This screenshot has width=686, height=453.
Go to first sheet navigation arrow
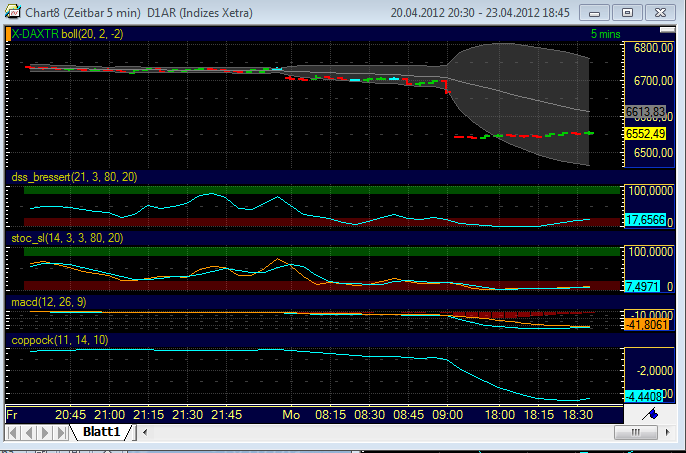(x=13, y=432)
